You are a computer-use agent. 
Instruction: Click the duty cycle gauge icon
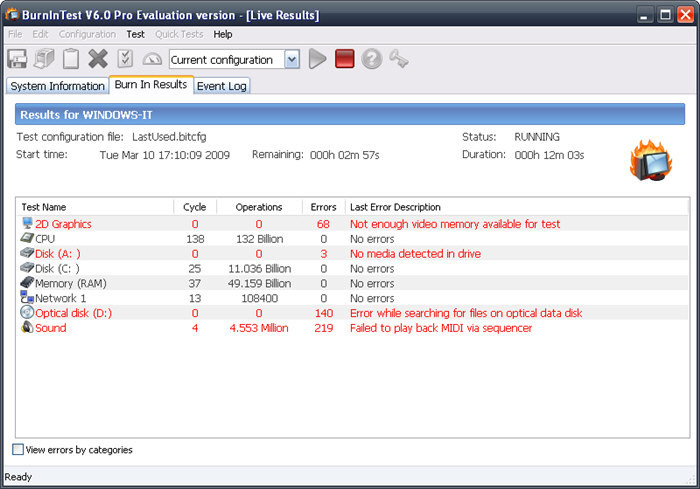point(152,59)
